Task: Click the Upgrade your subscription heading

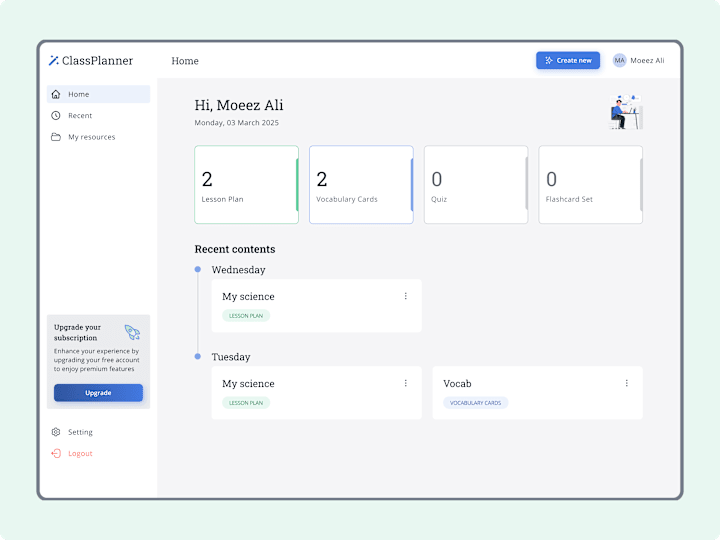Action: tap(77, 332)
